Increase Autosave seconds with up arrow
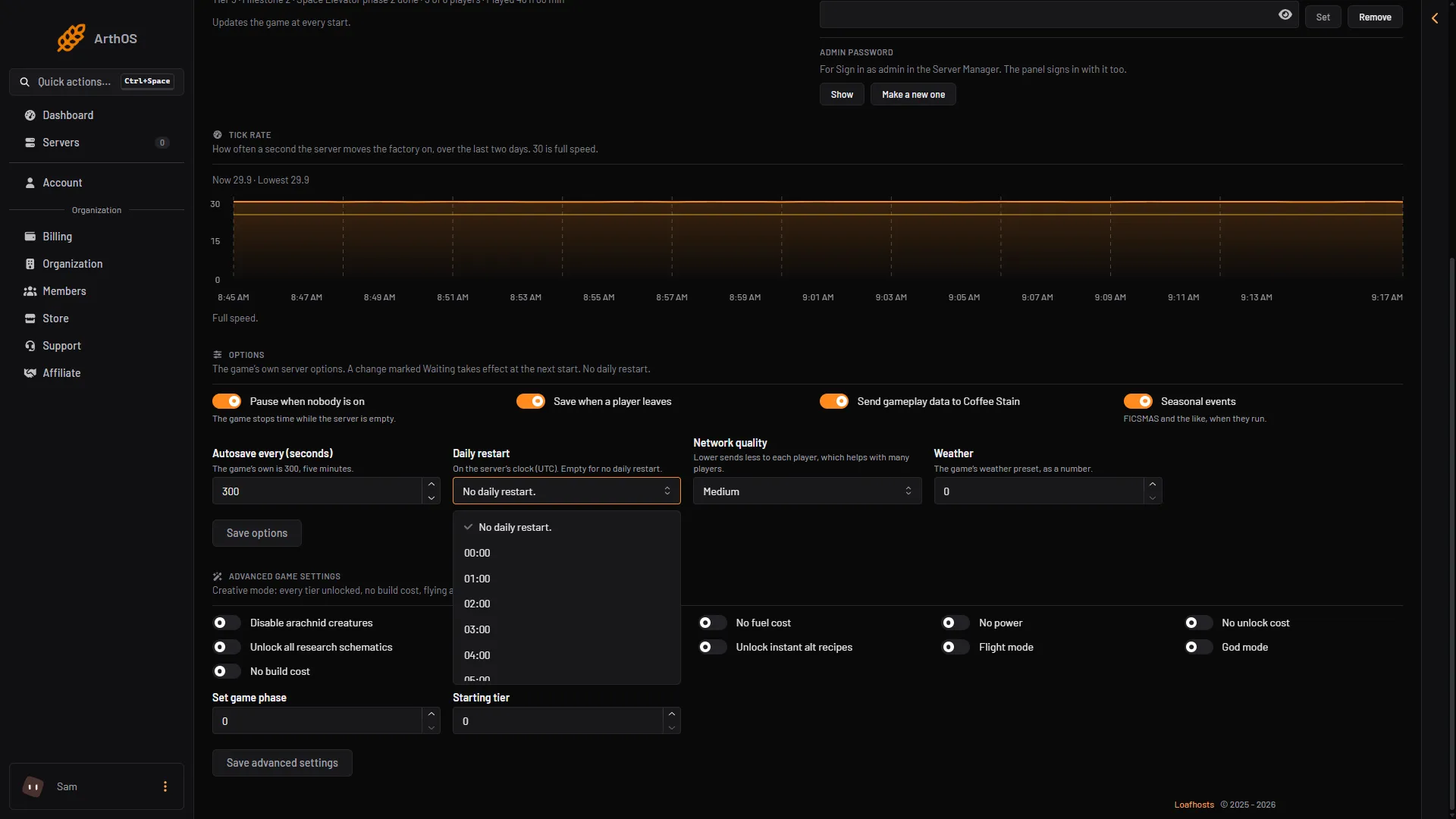Viewport: 1456px width, 819px height. (431, 484)
